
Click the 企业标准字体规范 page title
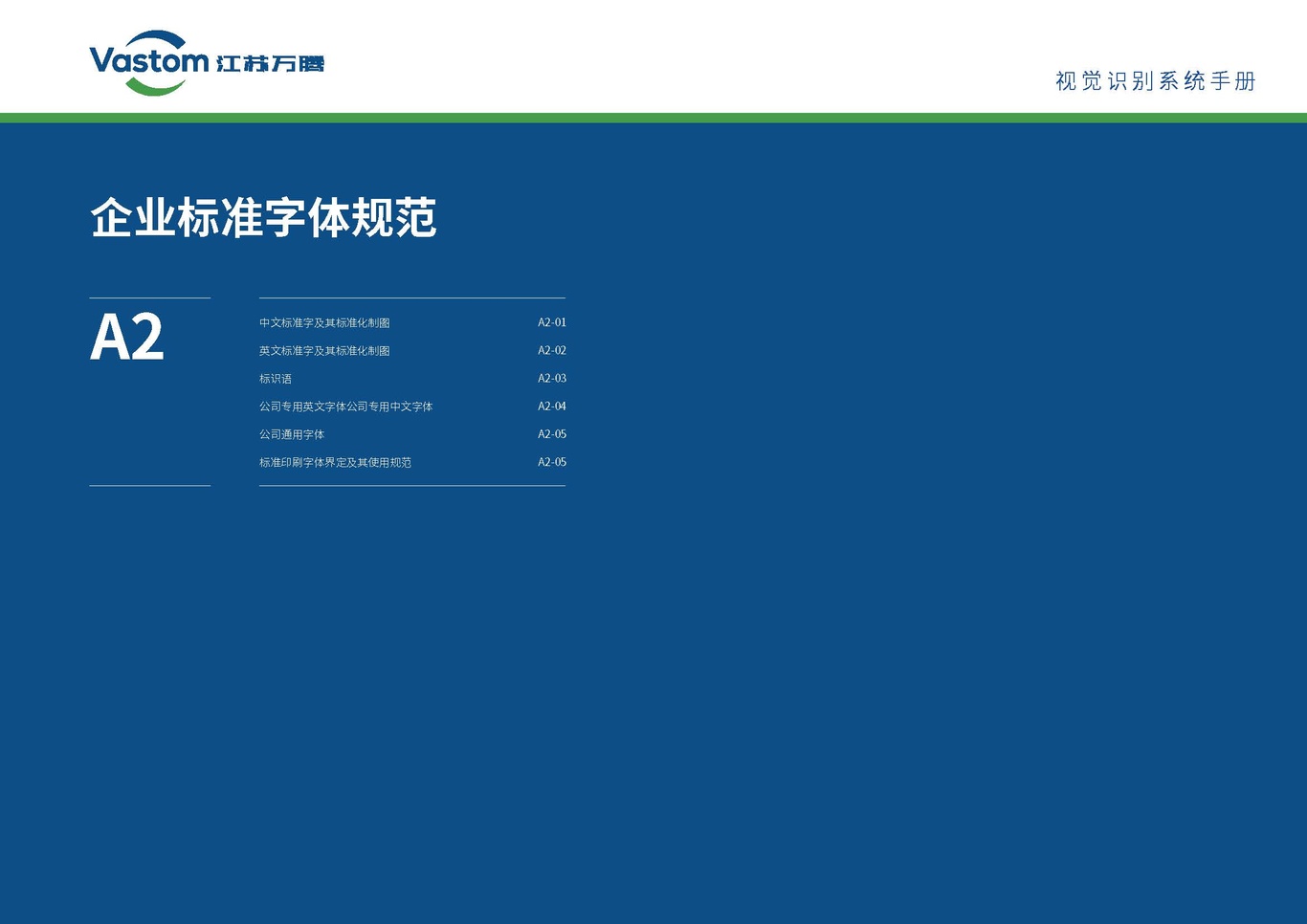263,218
